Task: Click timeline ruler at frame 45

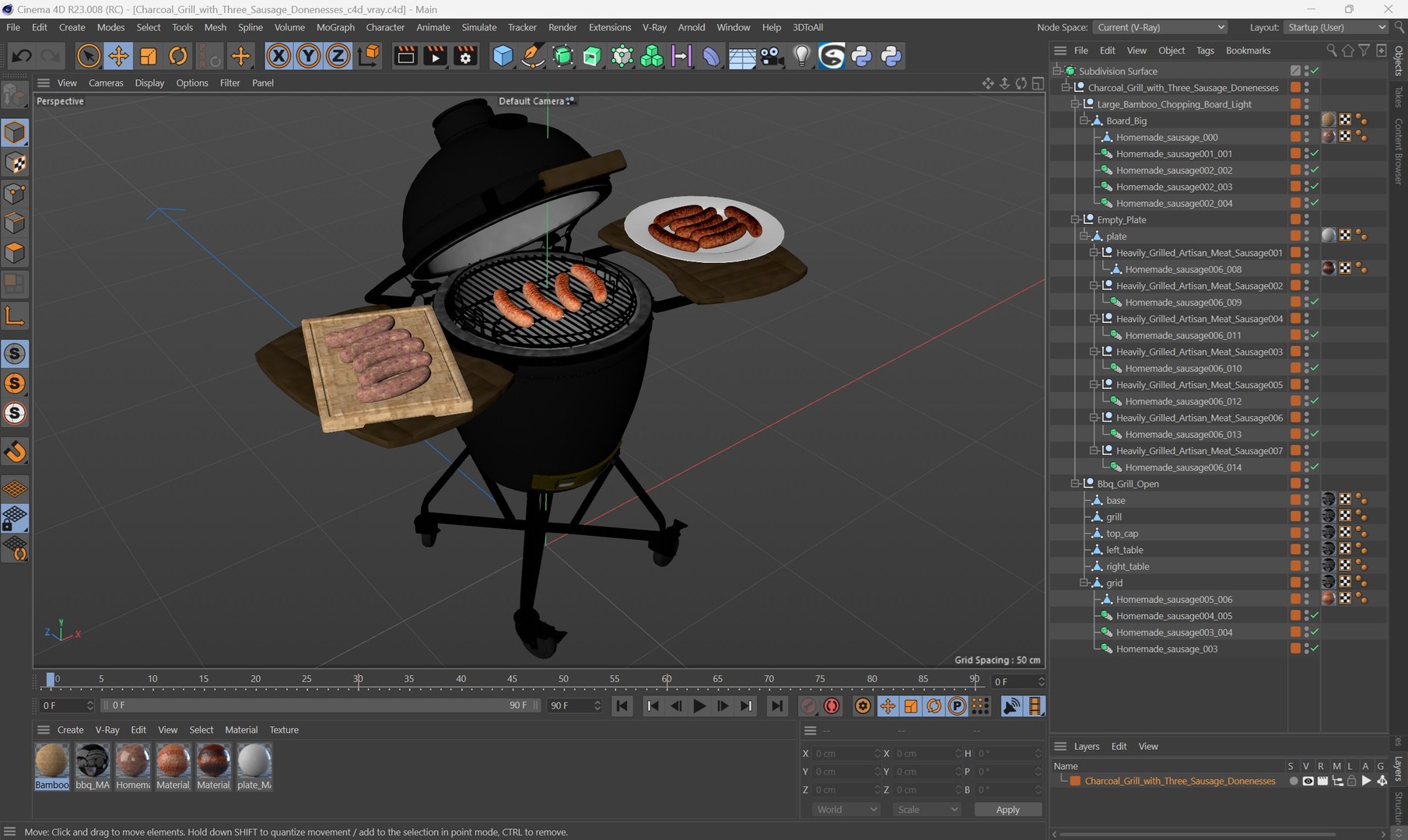Action: click(x=512, y=679)
